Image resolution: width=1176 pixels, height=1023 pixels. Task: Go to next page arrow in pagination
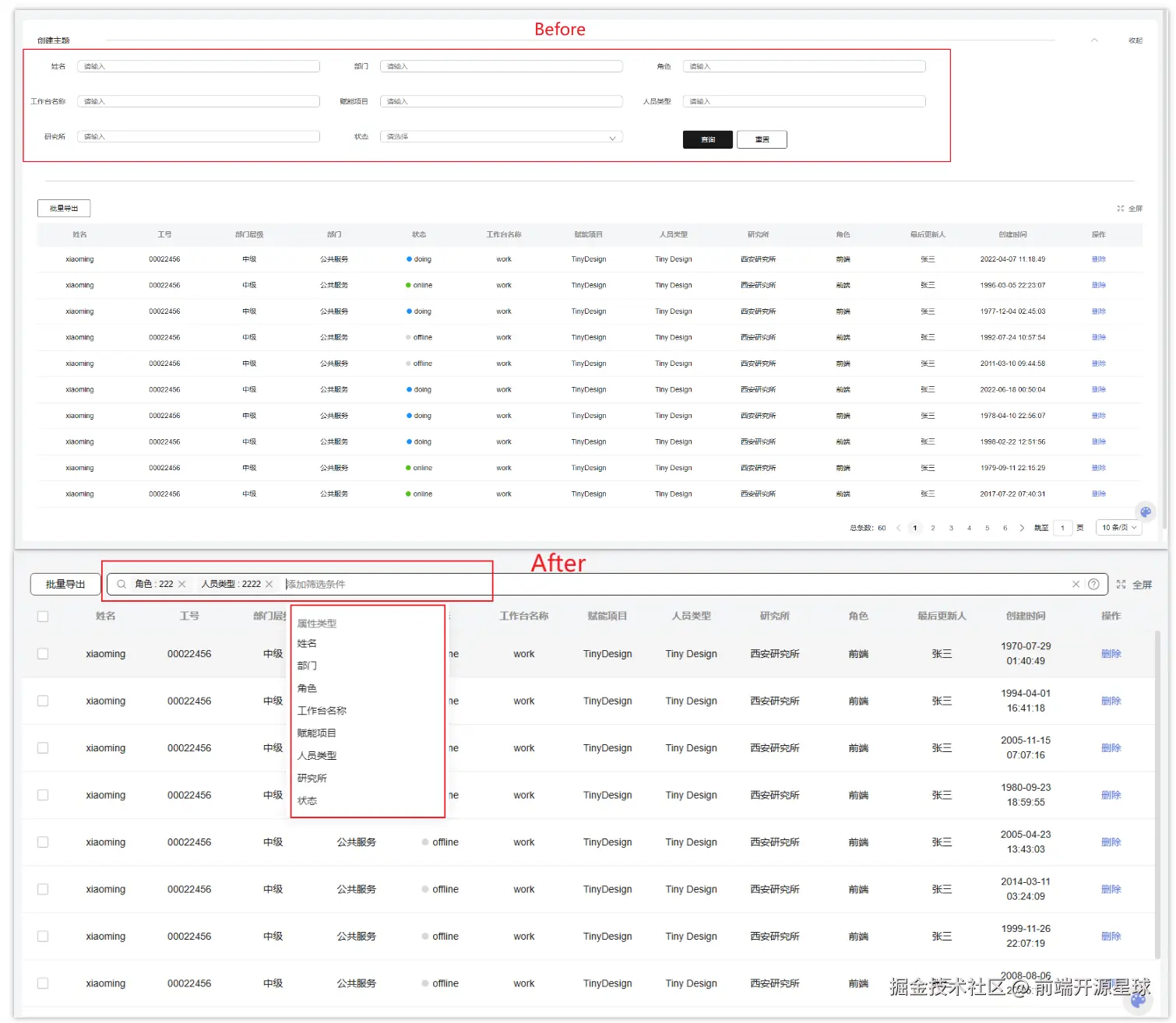tap(1022, 528)
